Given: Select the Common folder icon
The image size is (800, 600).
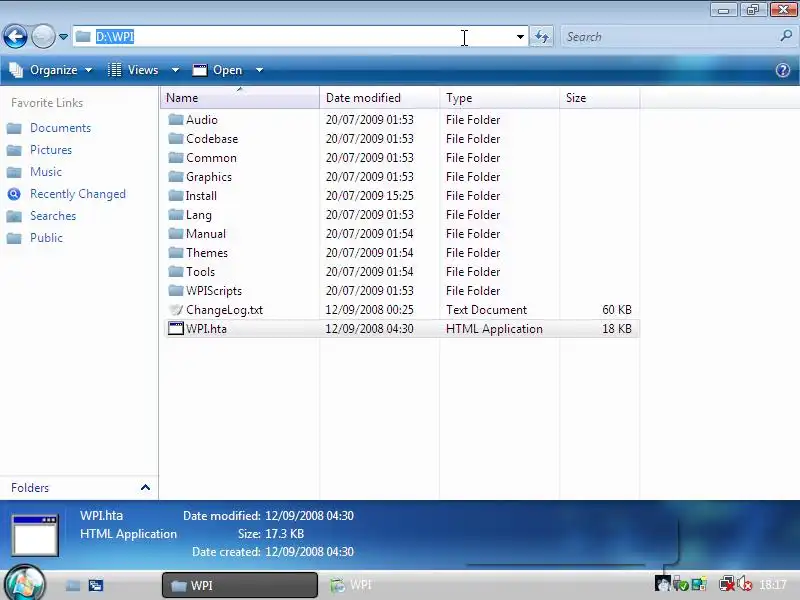Looking at the screenshot, I should [176, 157].
